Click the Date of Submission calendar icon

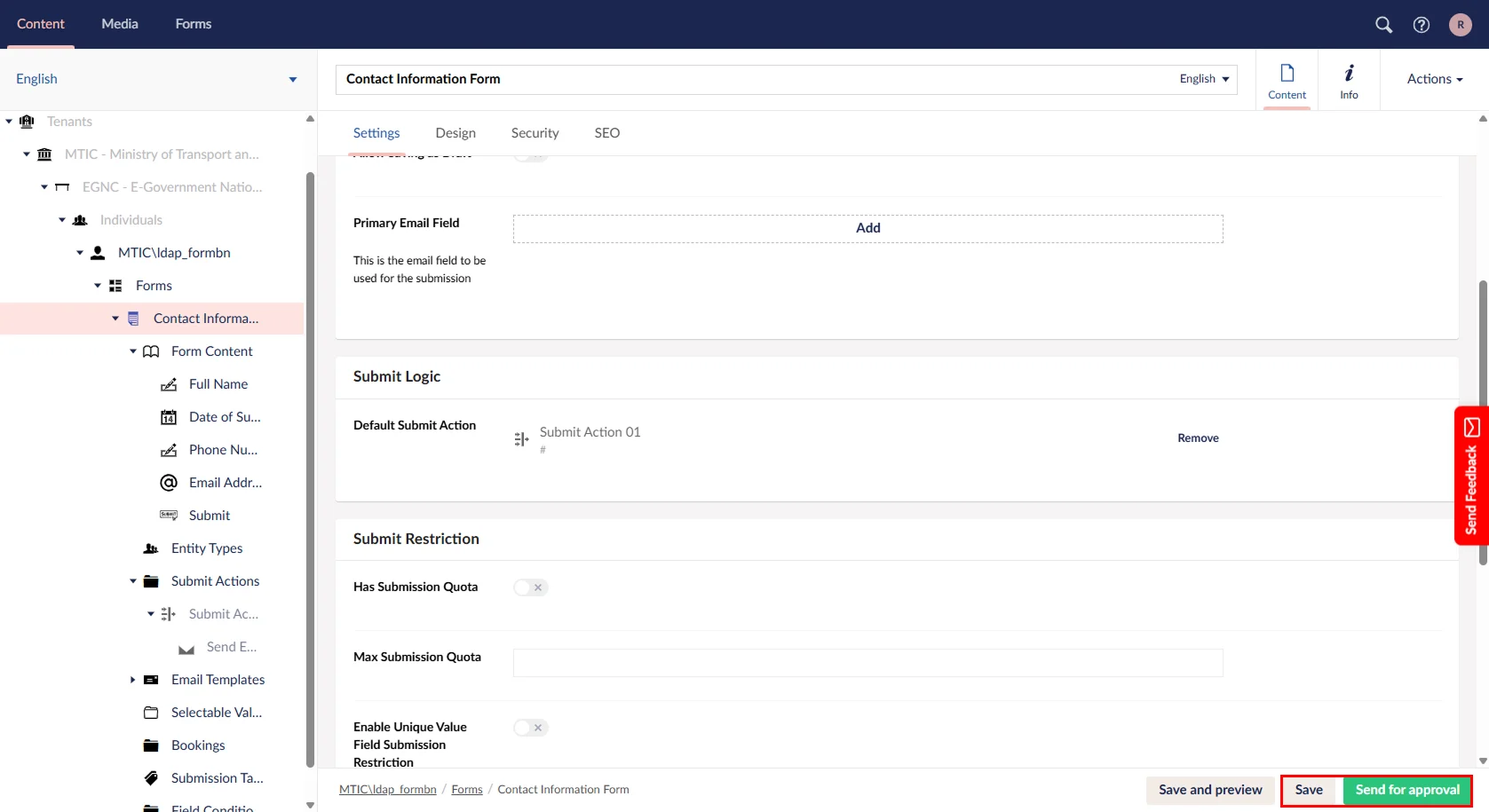point(169,417)
